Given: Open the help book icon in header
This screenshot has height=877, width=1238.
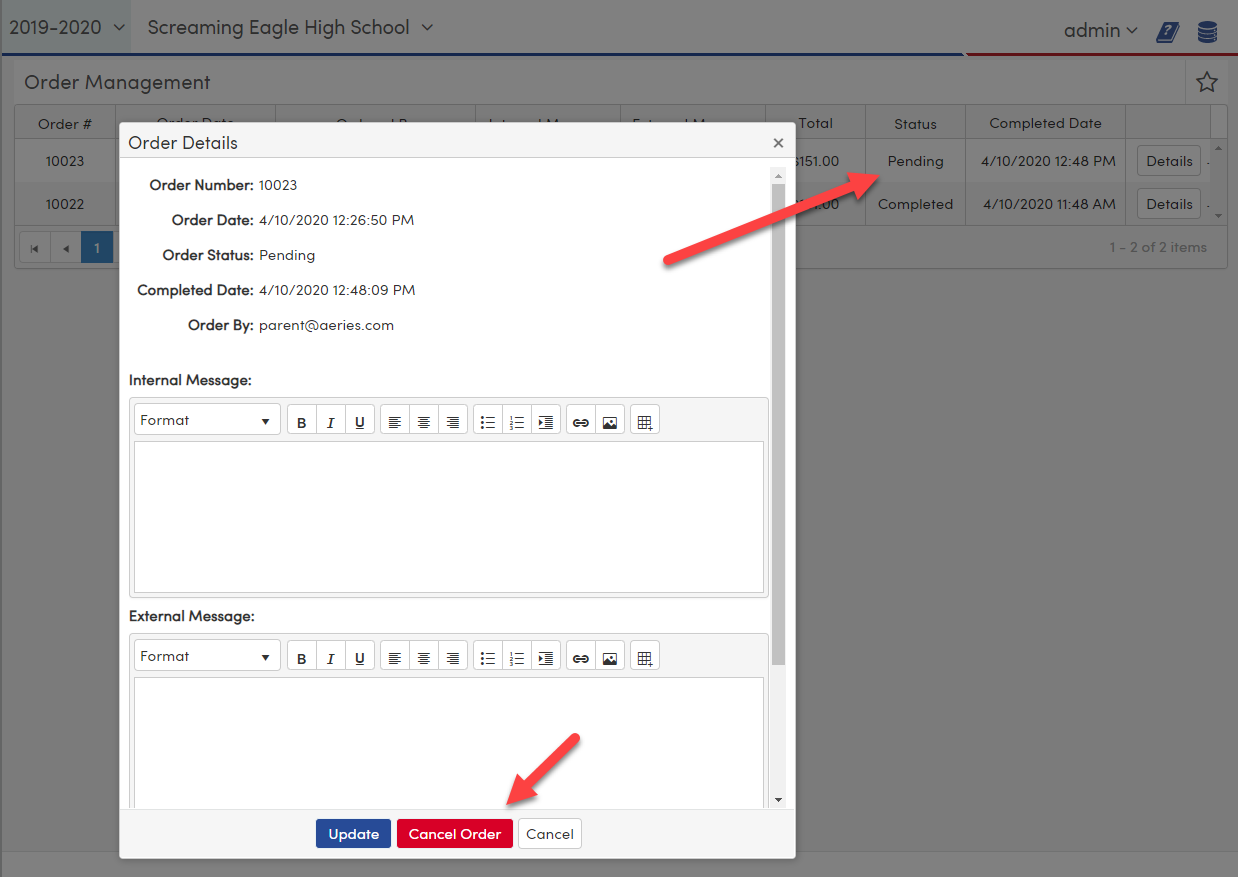Looking at the screenshot, I should click(1167, 32).
